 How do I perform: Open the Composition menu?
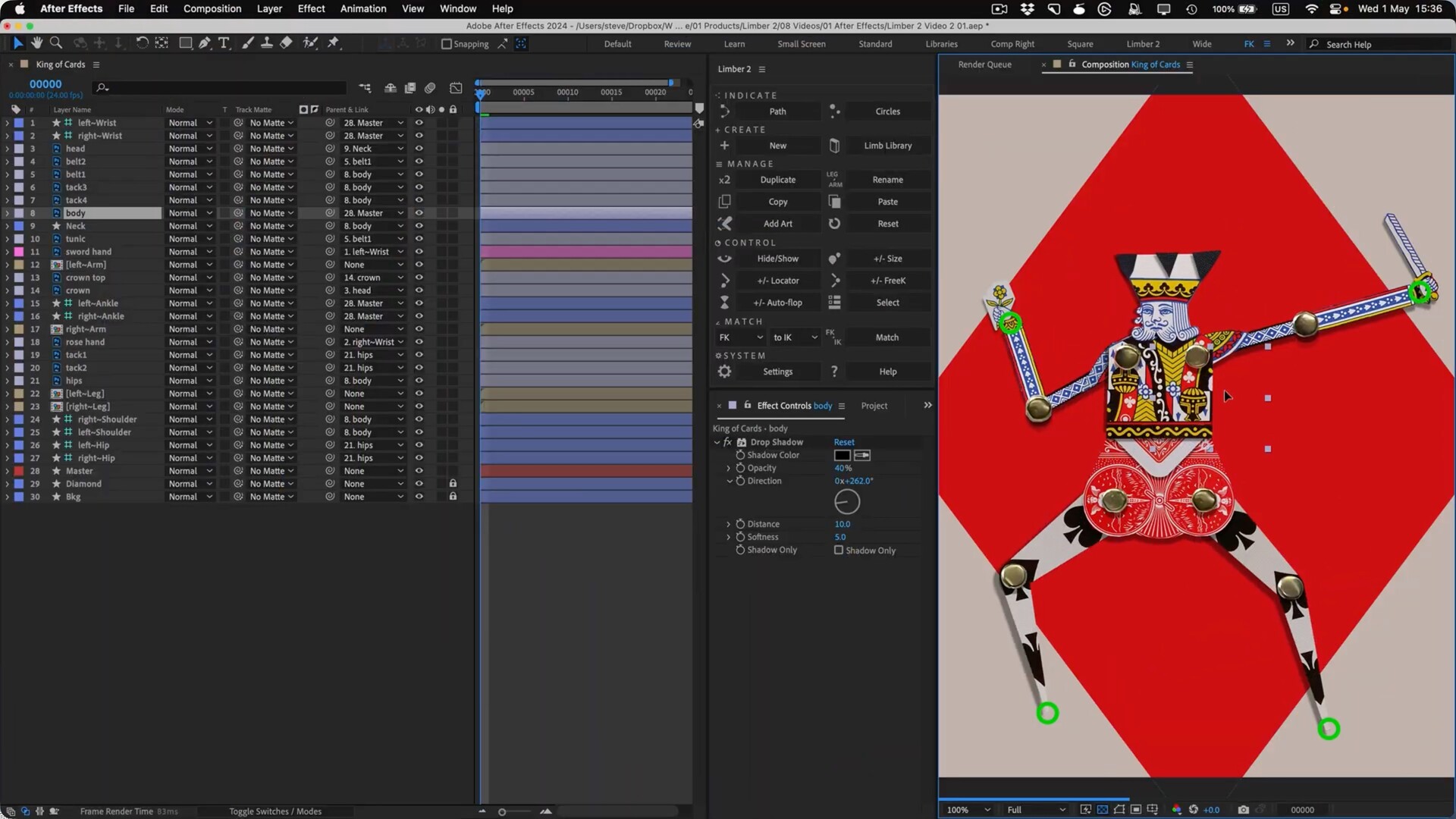pos(212,8)
